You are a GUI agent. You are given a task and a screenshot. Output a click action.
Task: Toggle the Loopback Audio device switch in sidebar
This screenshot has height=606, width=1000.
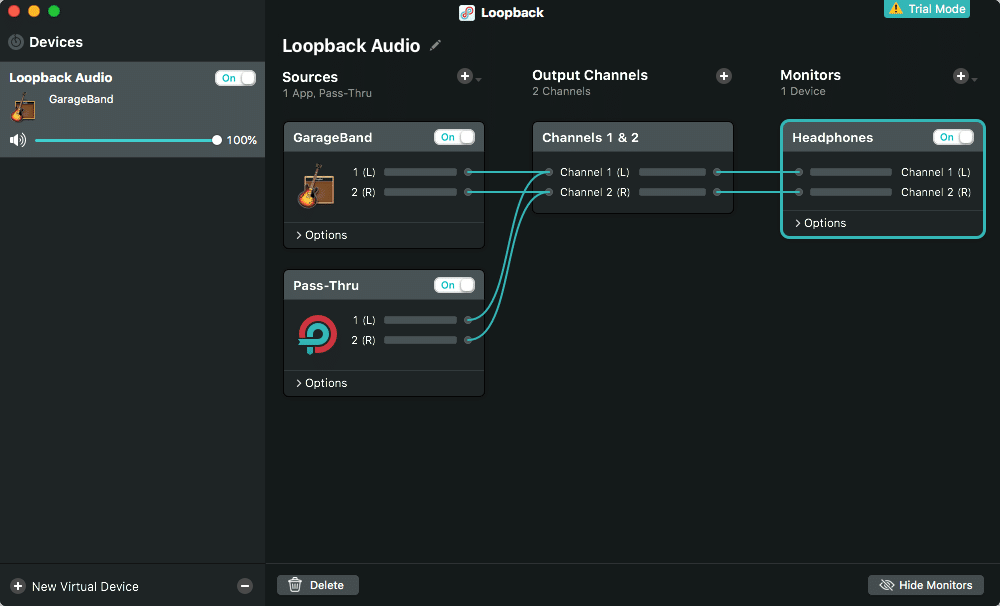[235, 78]
